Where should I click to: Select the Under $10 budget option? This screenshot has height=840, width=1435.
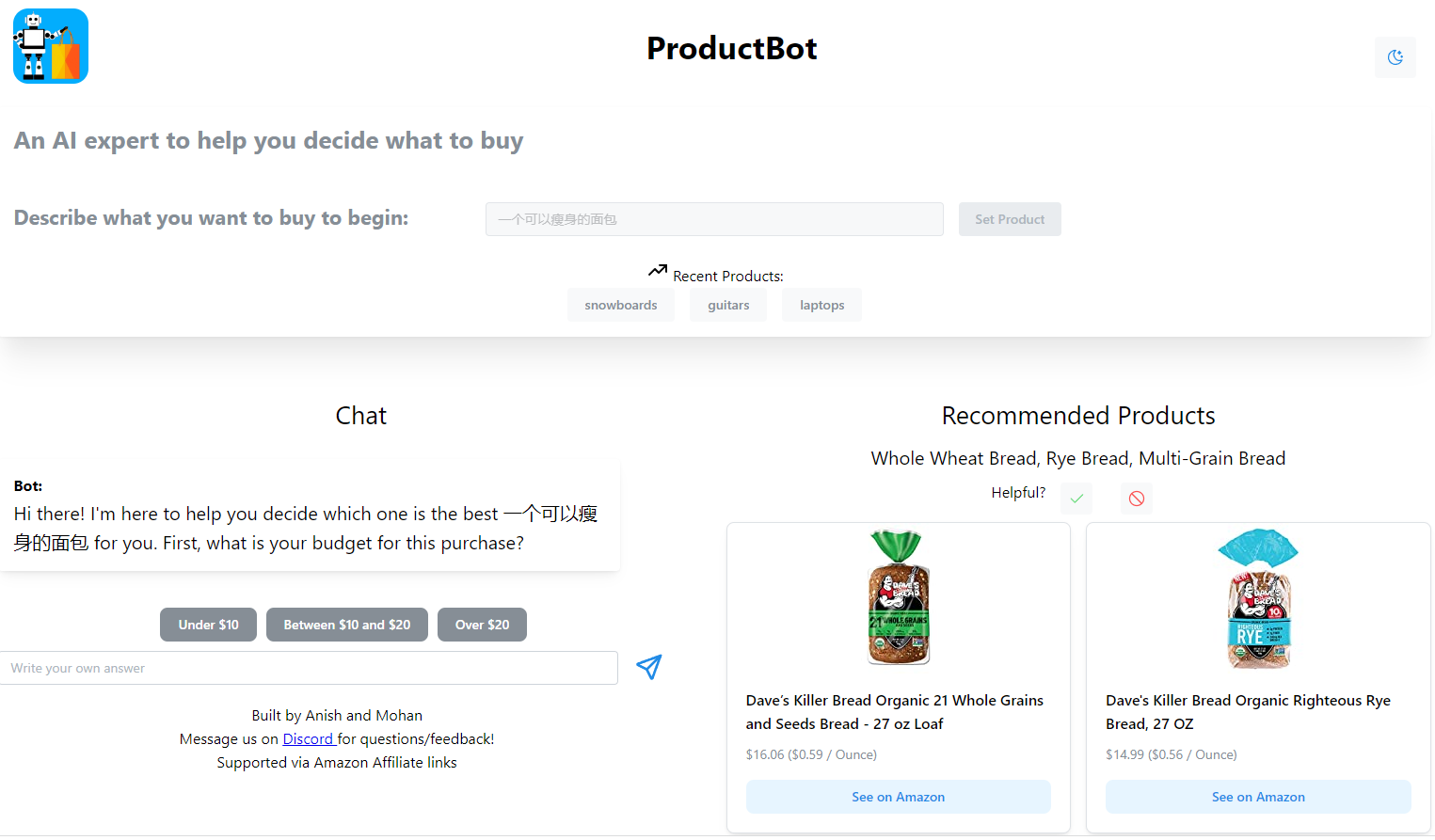[x=208, y=624]
